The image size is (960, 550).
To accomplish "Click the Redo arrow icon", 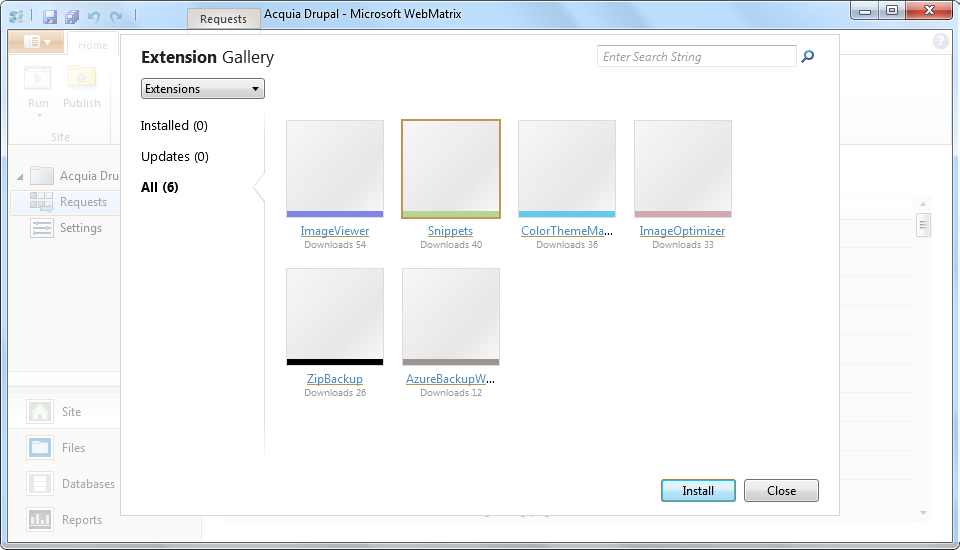I will (116, 17).
